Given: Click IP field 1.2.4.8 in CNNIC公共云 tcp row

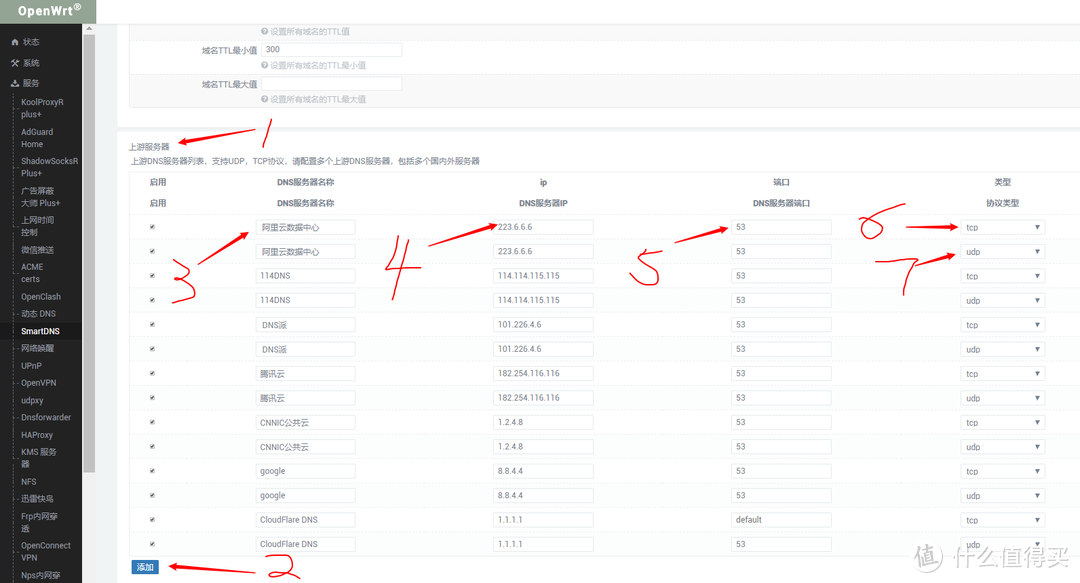Looking at the screenshot, I should point(543,422).
